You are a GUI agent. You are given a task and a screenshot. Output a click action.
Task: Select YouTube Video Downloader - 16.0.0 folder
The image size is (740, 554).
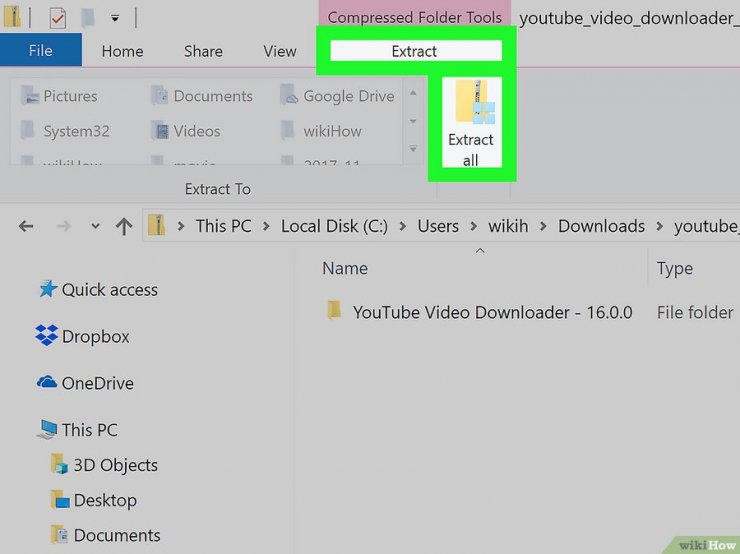click(493, 312)
